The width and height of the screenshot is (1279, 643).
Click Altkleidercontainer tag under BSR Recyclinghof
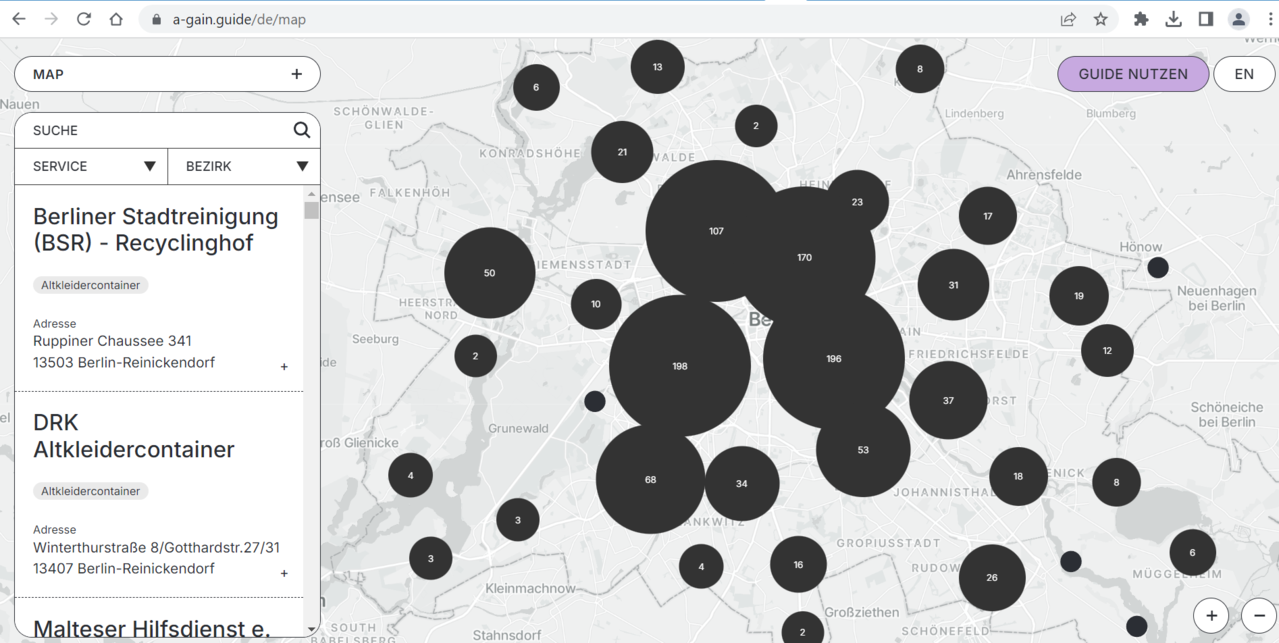tap(91, 285)
